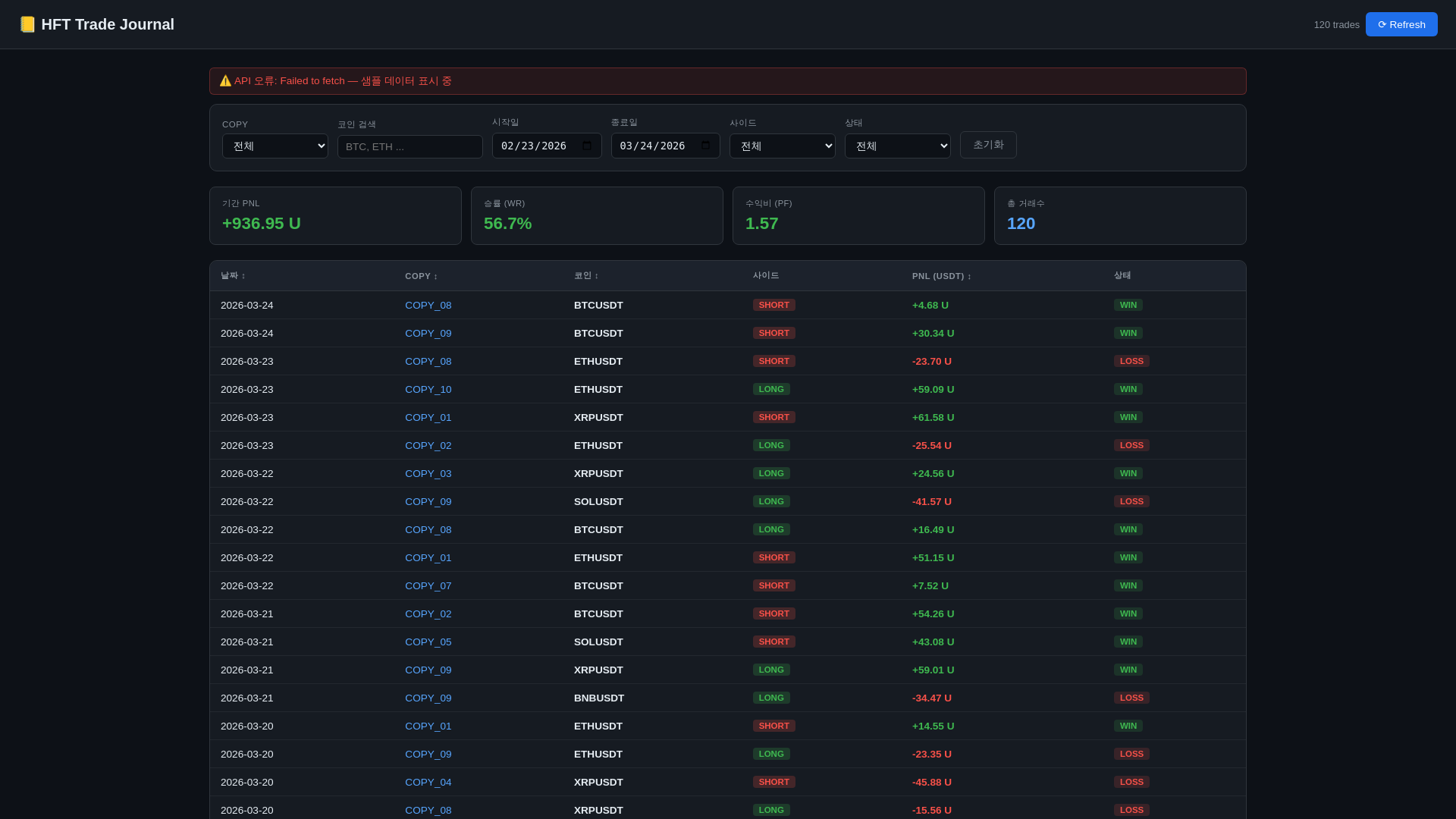Open the 종료일 calendar picker icon

coord(705,146)
